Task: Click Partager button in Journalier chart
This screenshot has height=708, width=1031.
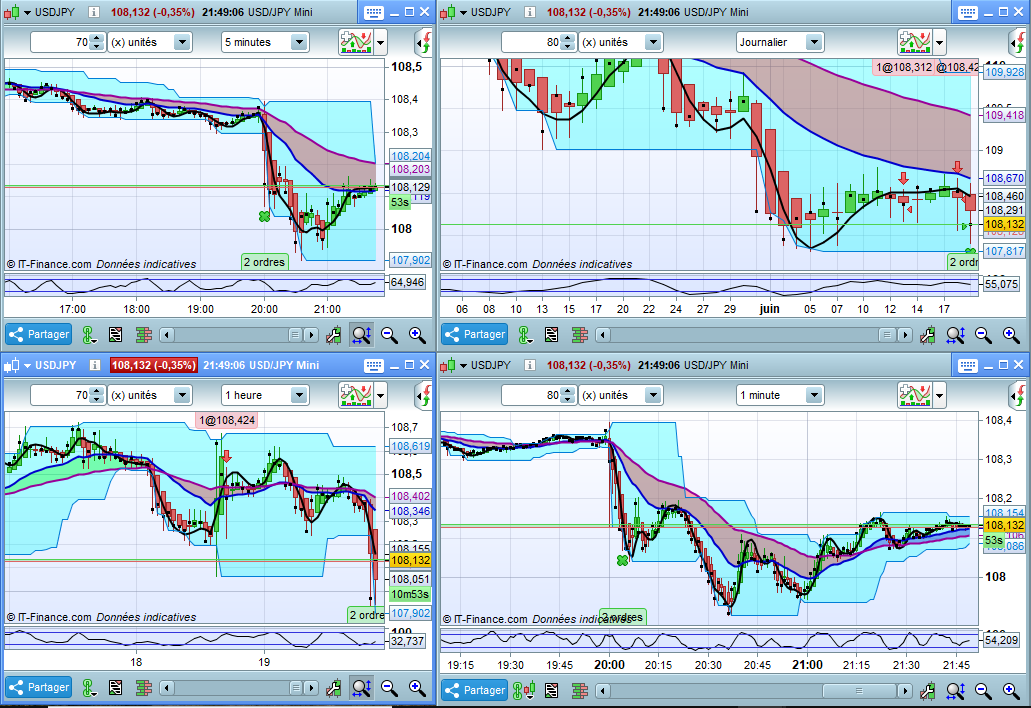Action: click(x=475, y=335)
